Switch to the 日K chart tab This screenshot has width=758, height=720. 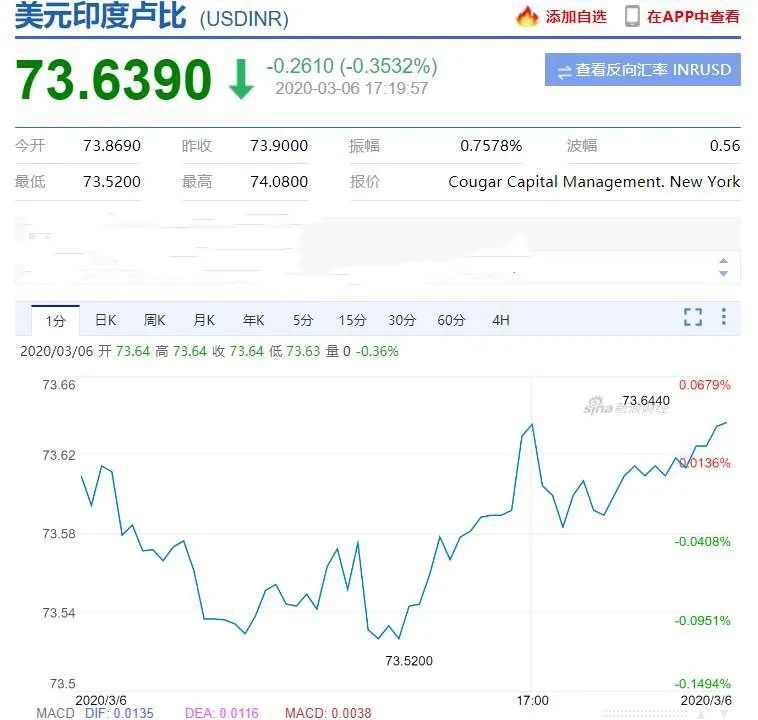tap(105, 320)
